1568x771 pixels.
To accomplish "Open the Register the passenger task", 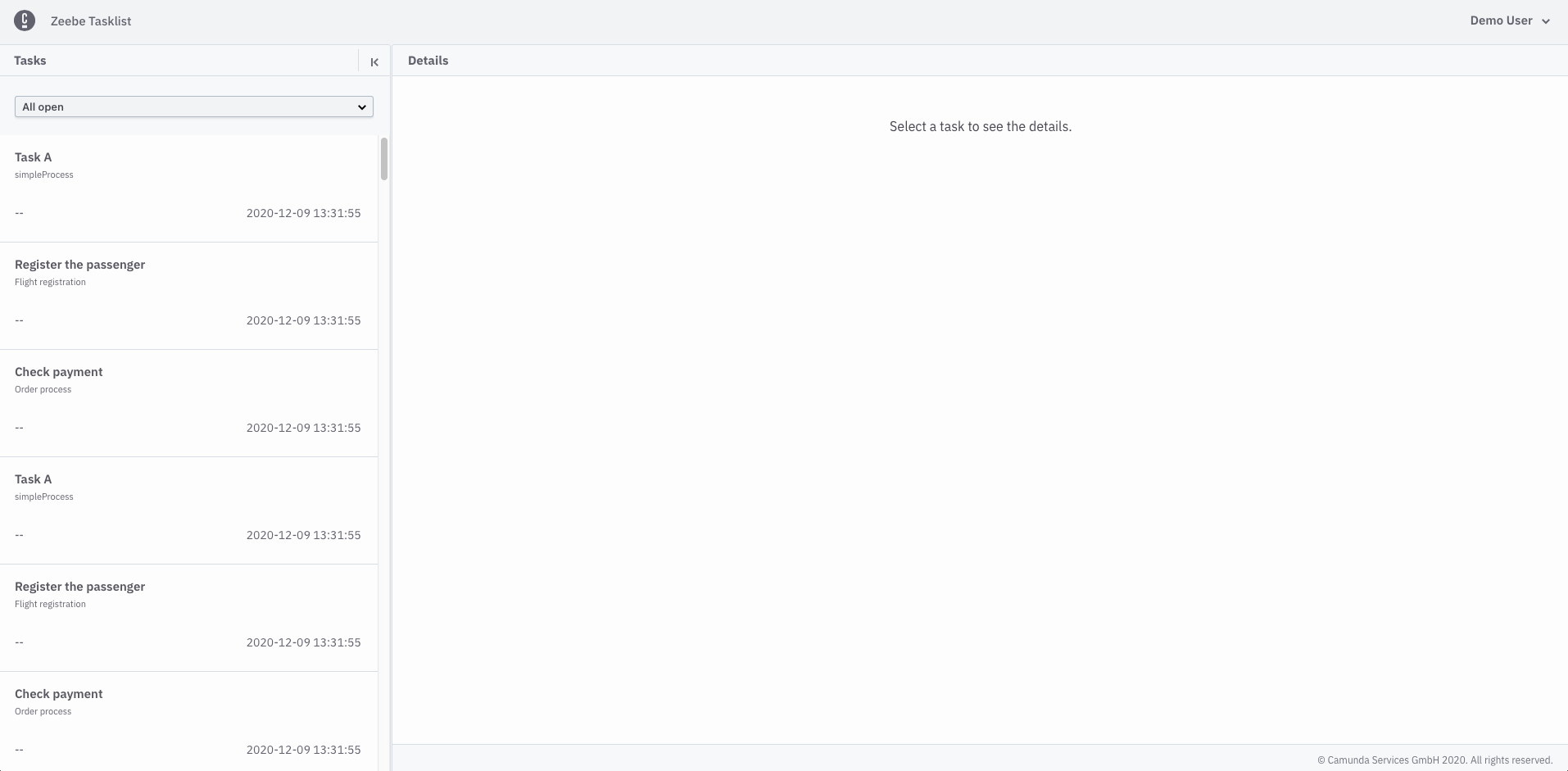I will [x=79, y=264].
